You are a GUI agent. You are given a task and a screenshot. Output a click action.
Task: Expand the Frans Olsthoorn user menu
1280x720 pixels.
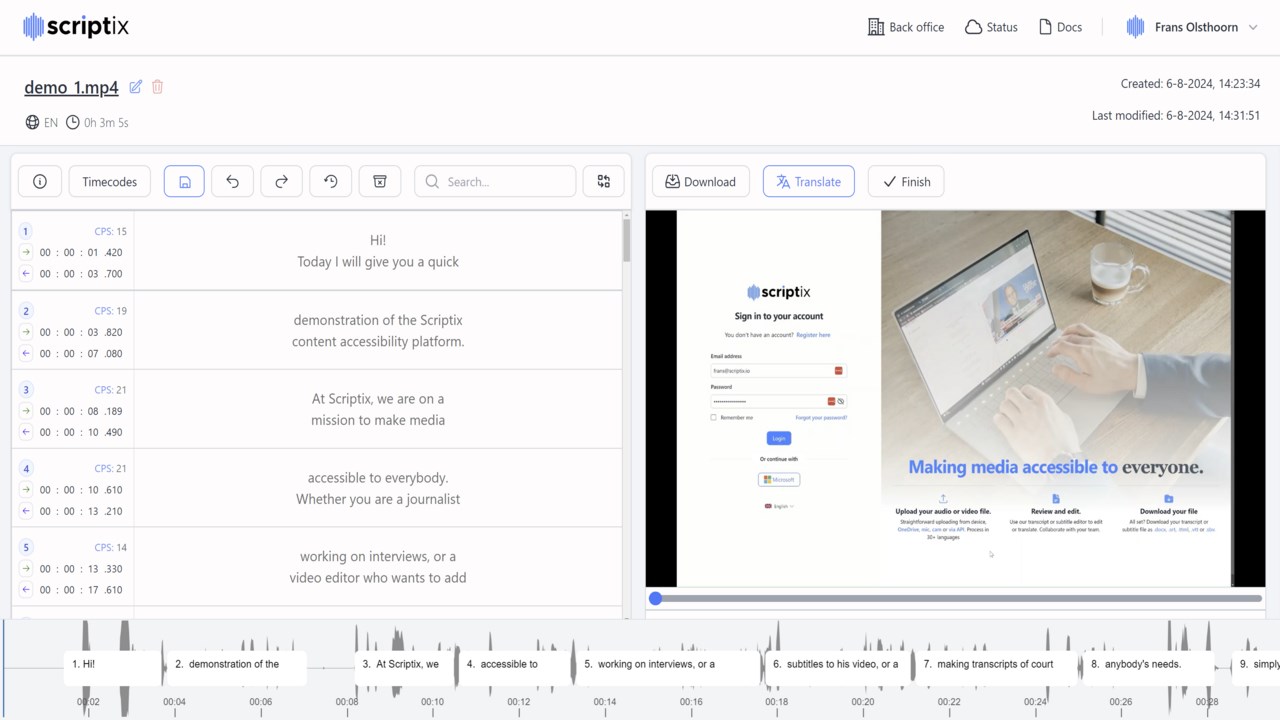1192,27
